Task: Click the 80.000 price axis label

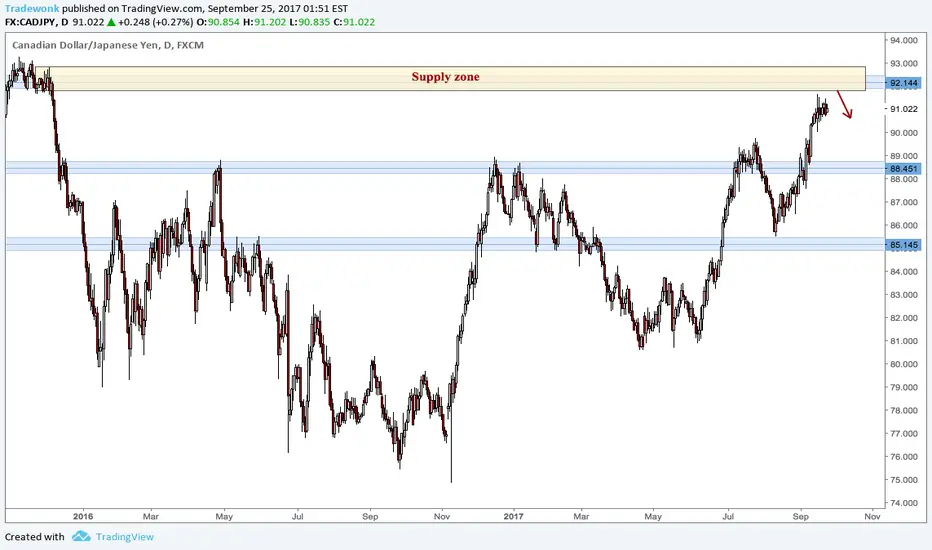Action: 903,364
